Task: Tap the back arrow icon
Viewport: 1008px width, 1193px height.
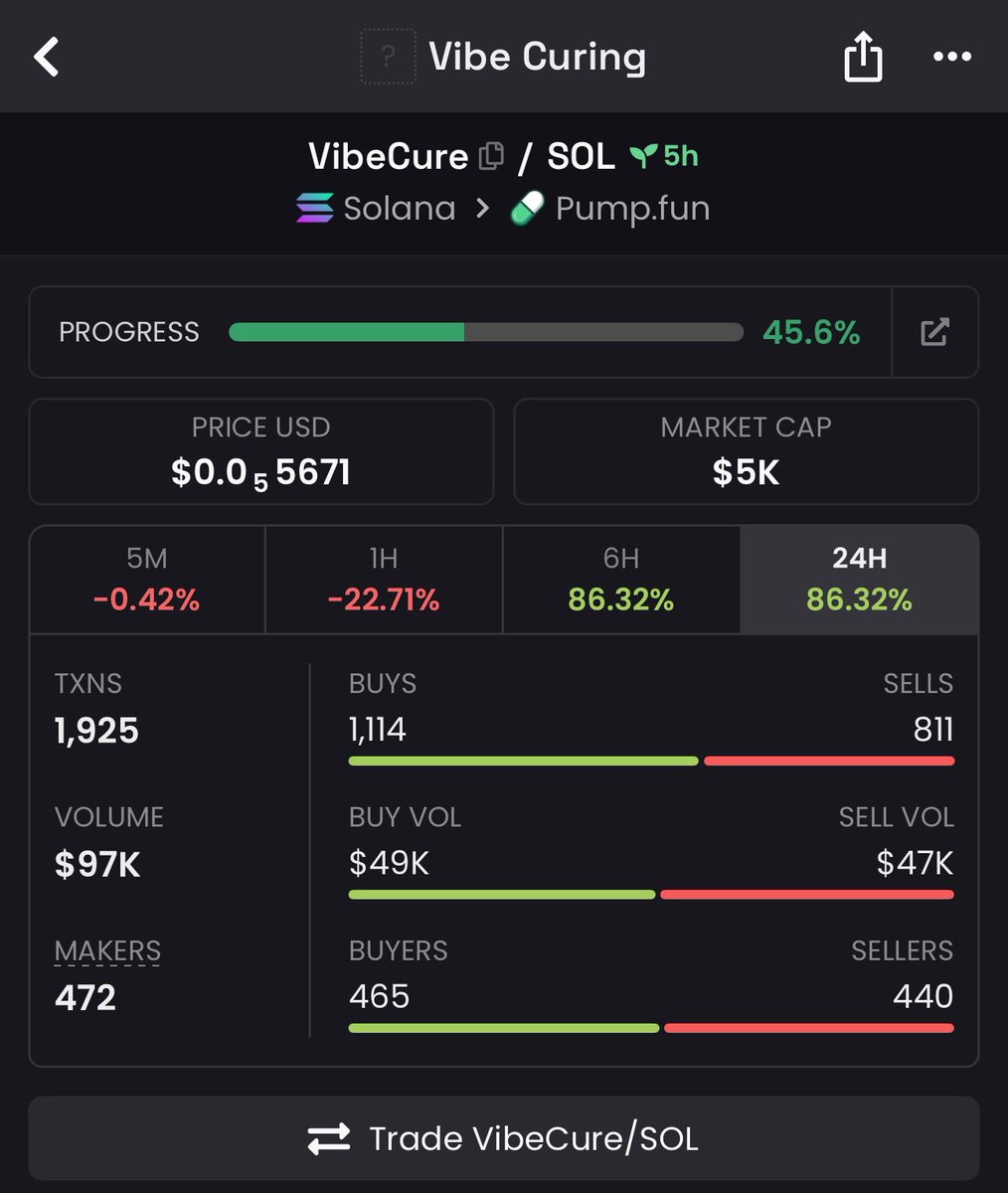Action: pyautogui.click(x=47, y=57)
